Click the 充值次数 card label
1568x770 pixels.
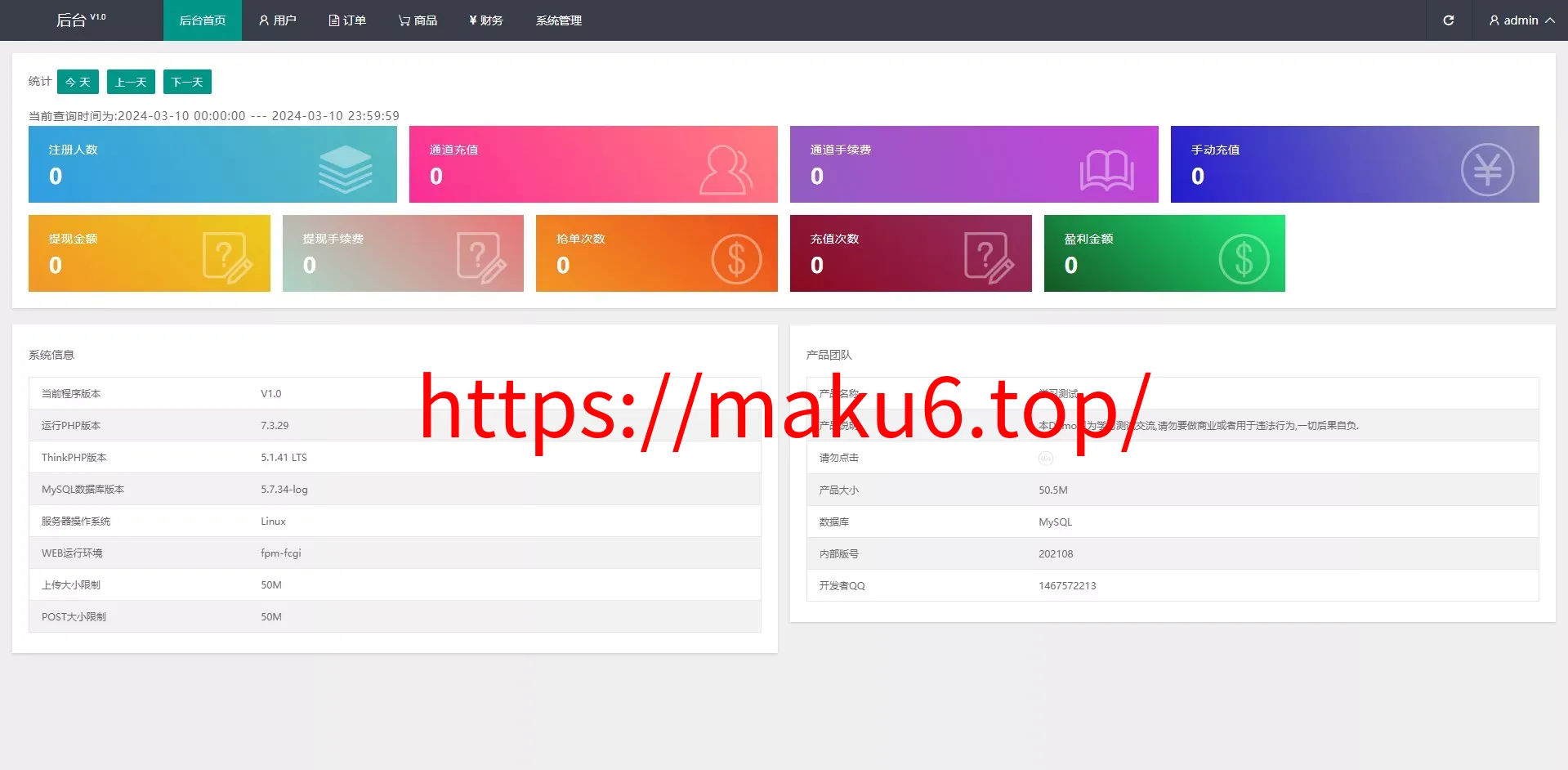[x=834, y=239]
